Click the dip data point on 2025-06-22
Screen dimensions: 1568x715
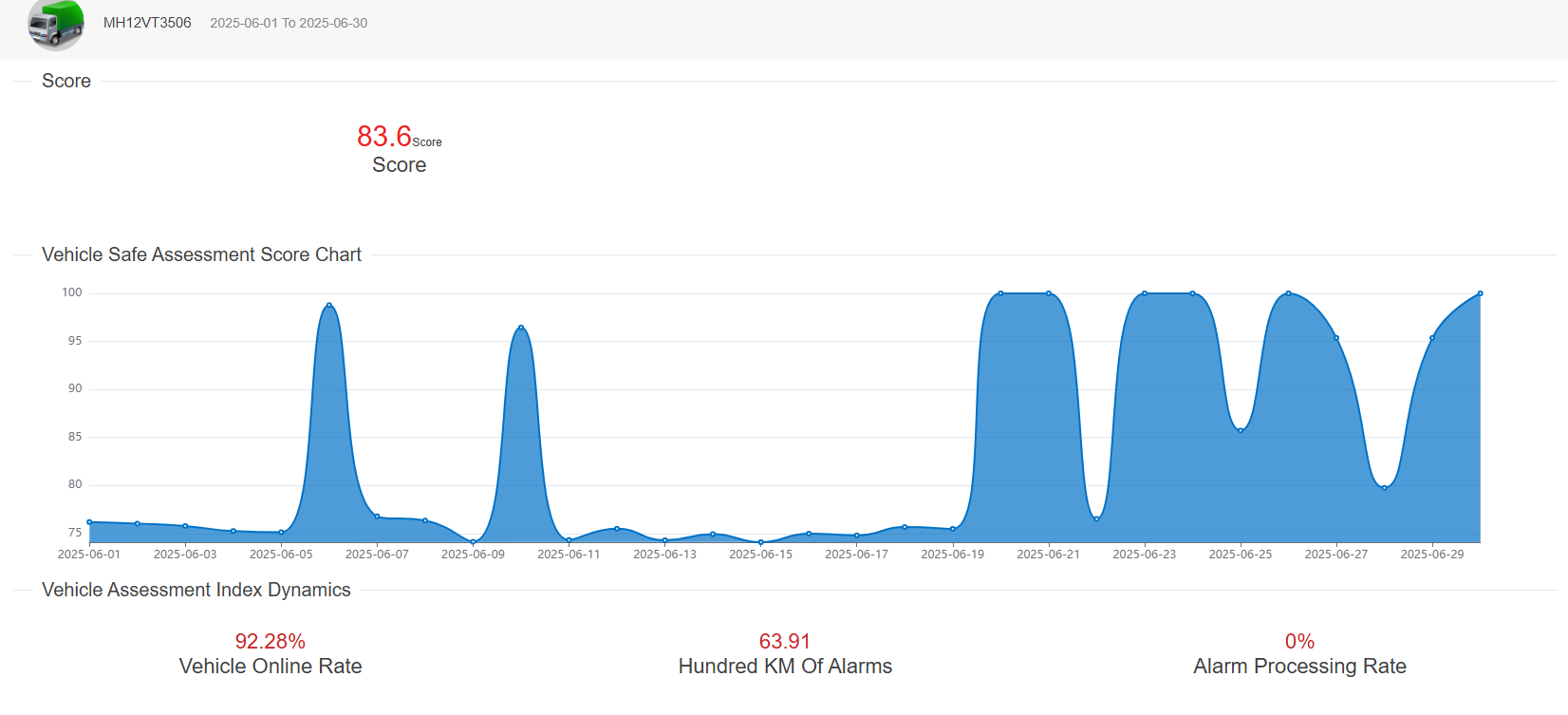coord(1096,518)
